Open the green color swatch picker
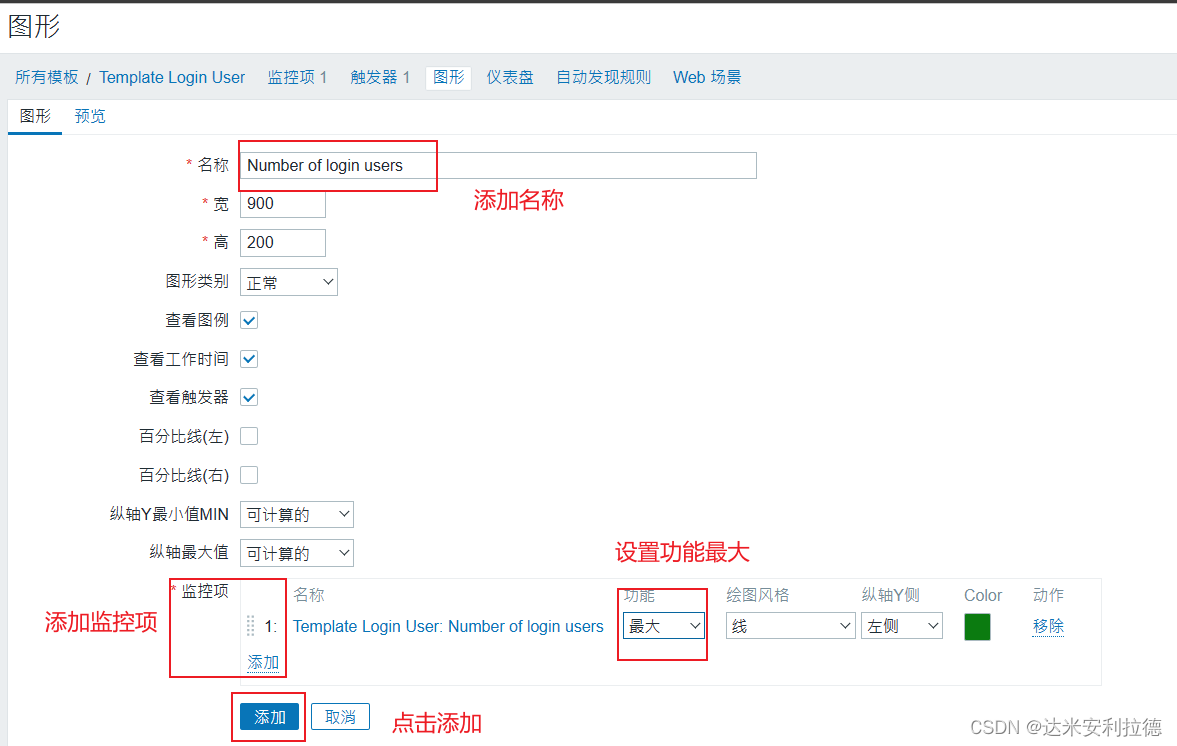 coord(977,627)
